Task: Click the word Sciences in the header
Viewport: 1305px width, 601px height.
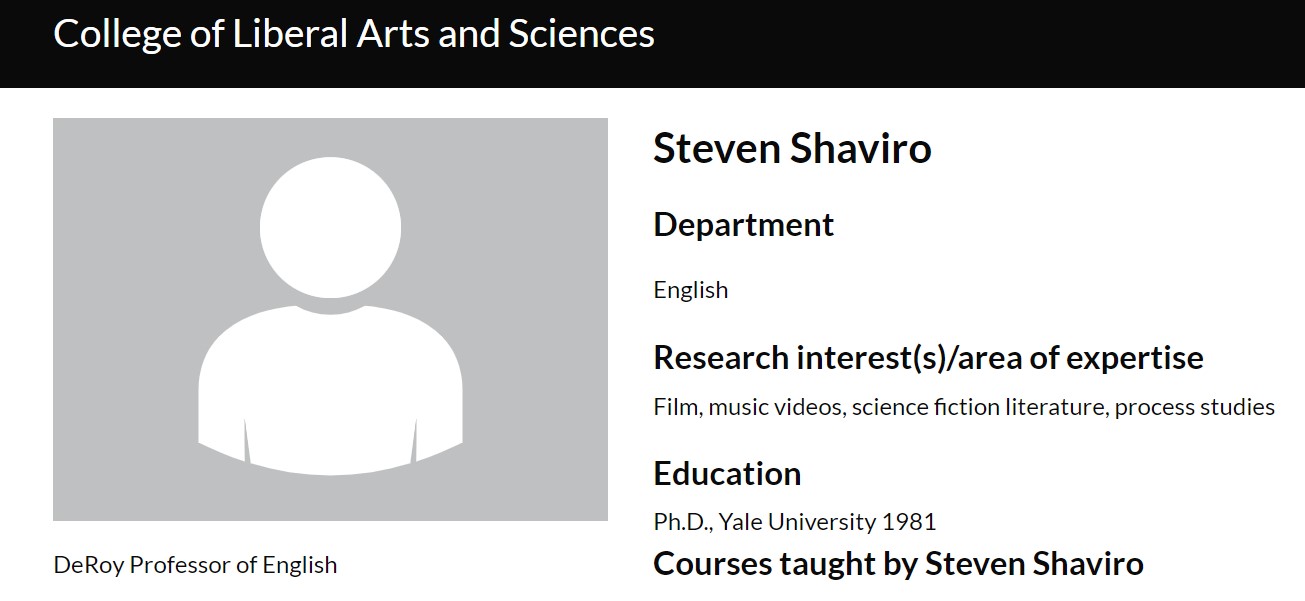Action: 581,34
